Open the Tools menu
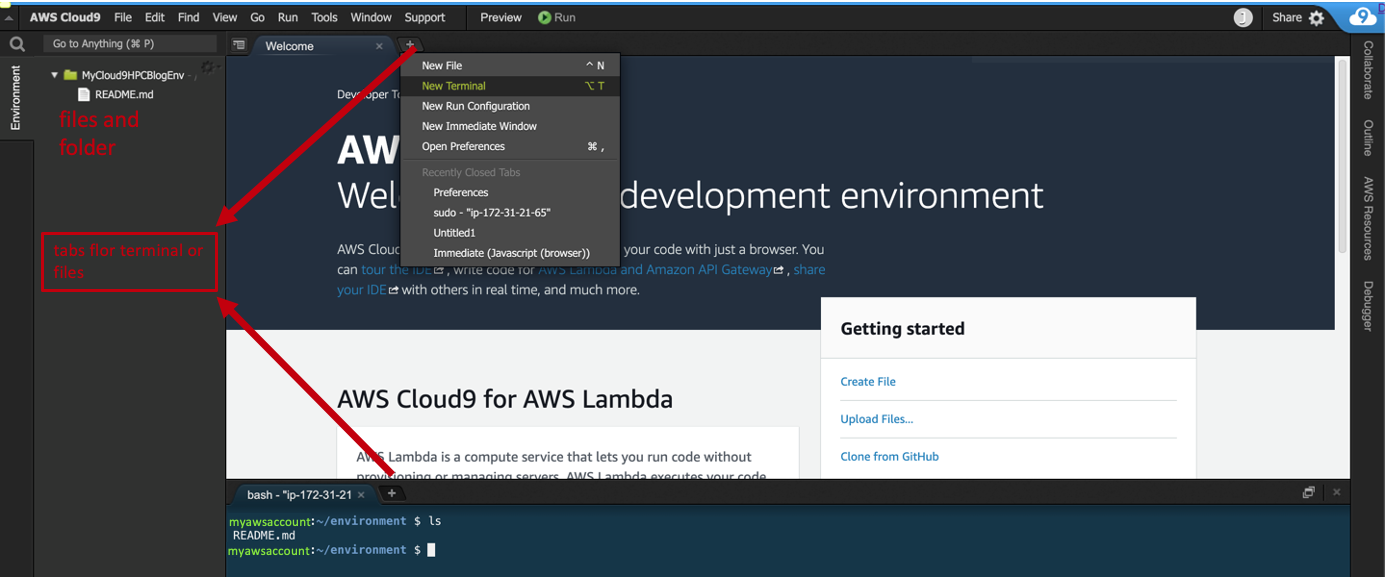Image resolution: width=1386 pixels, height=578 pixels. pos(325,18)
